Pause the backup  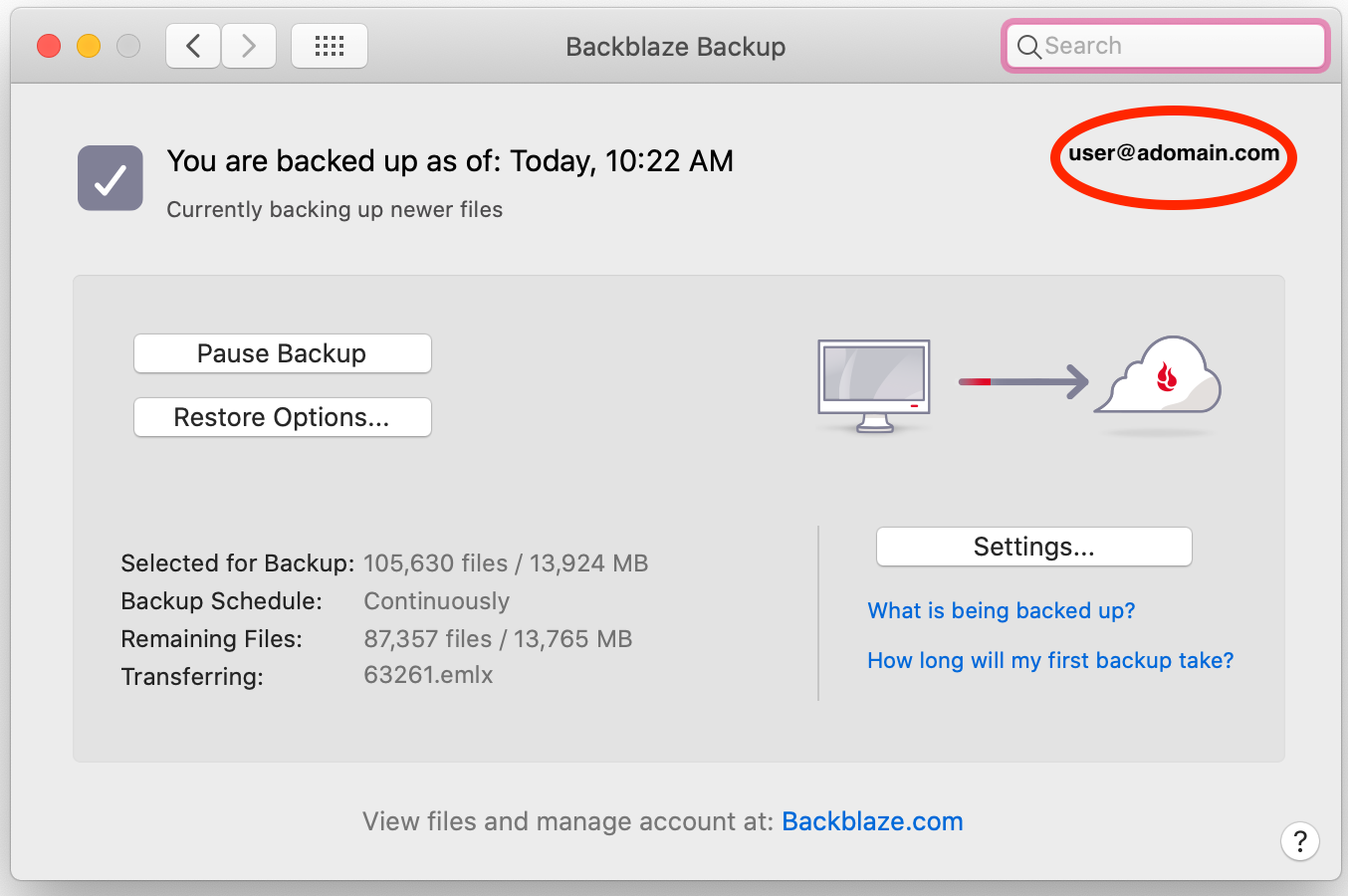[283, 353]
